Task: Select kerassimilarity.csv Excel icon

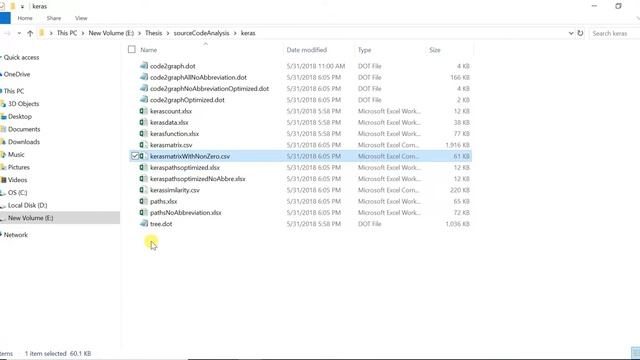Action: click(x=144, y=190)
